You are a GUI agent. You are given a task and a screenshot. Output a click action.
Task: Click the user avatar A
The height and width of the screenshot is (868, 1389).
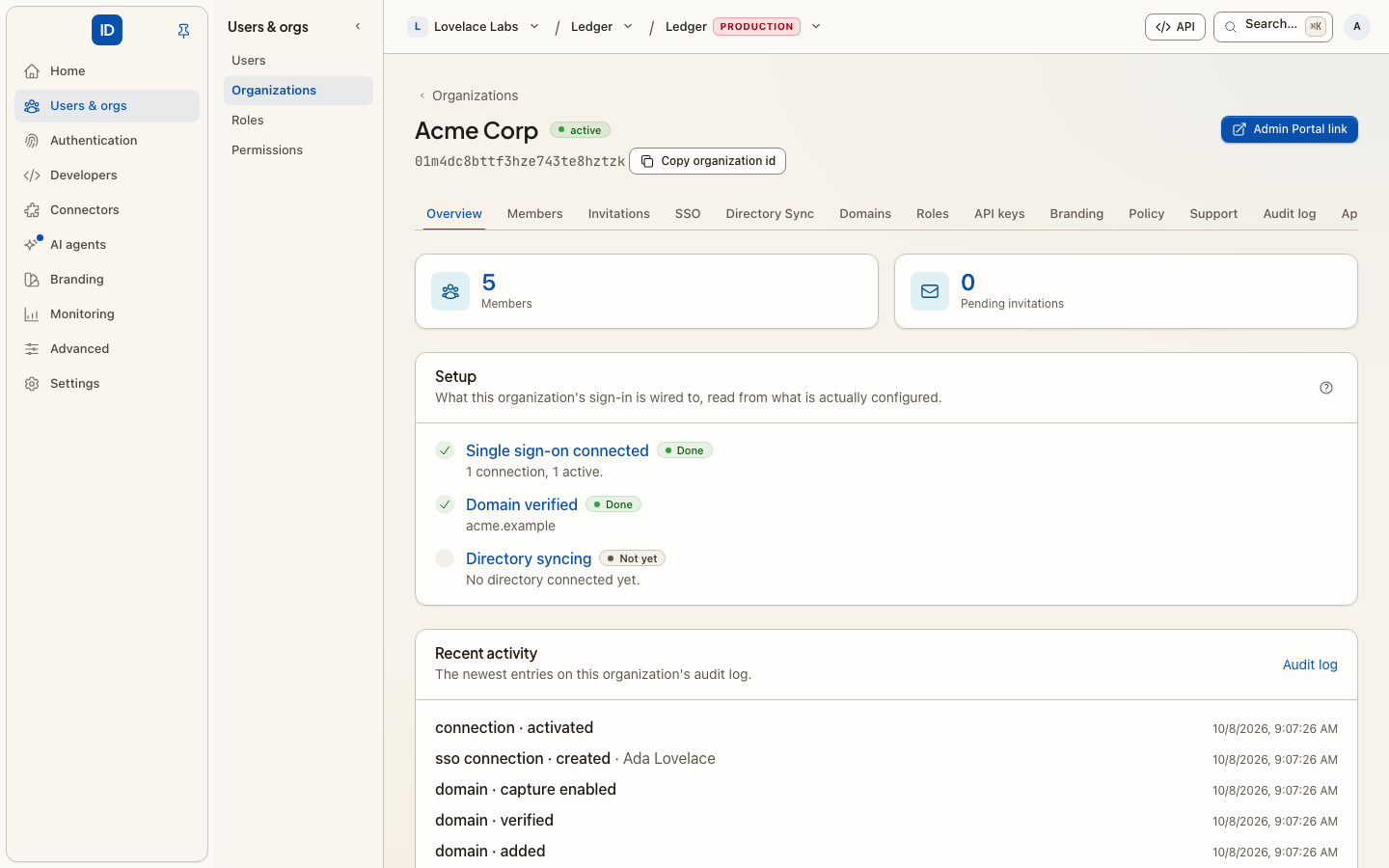point(1357,27)
